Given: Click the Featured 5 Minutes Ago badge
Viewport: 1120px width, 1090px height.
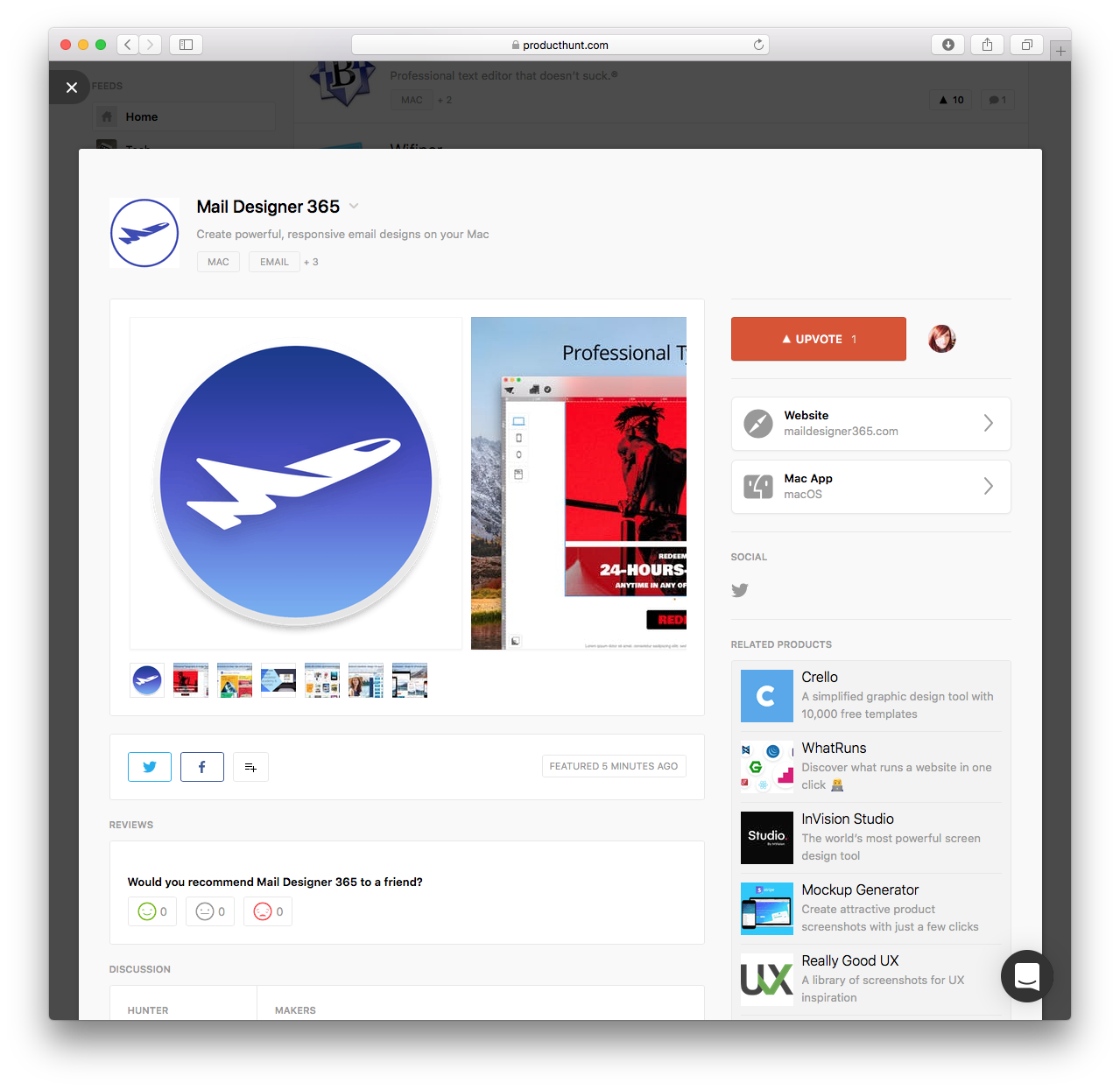Looking at the screenshot, I should (x=614, y=766).
